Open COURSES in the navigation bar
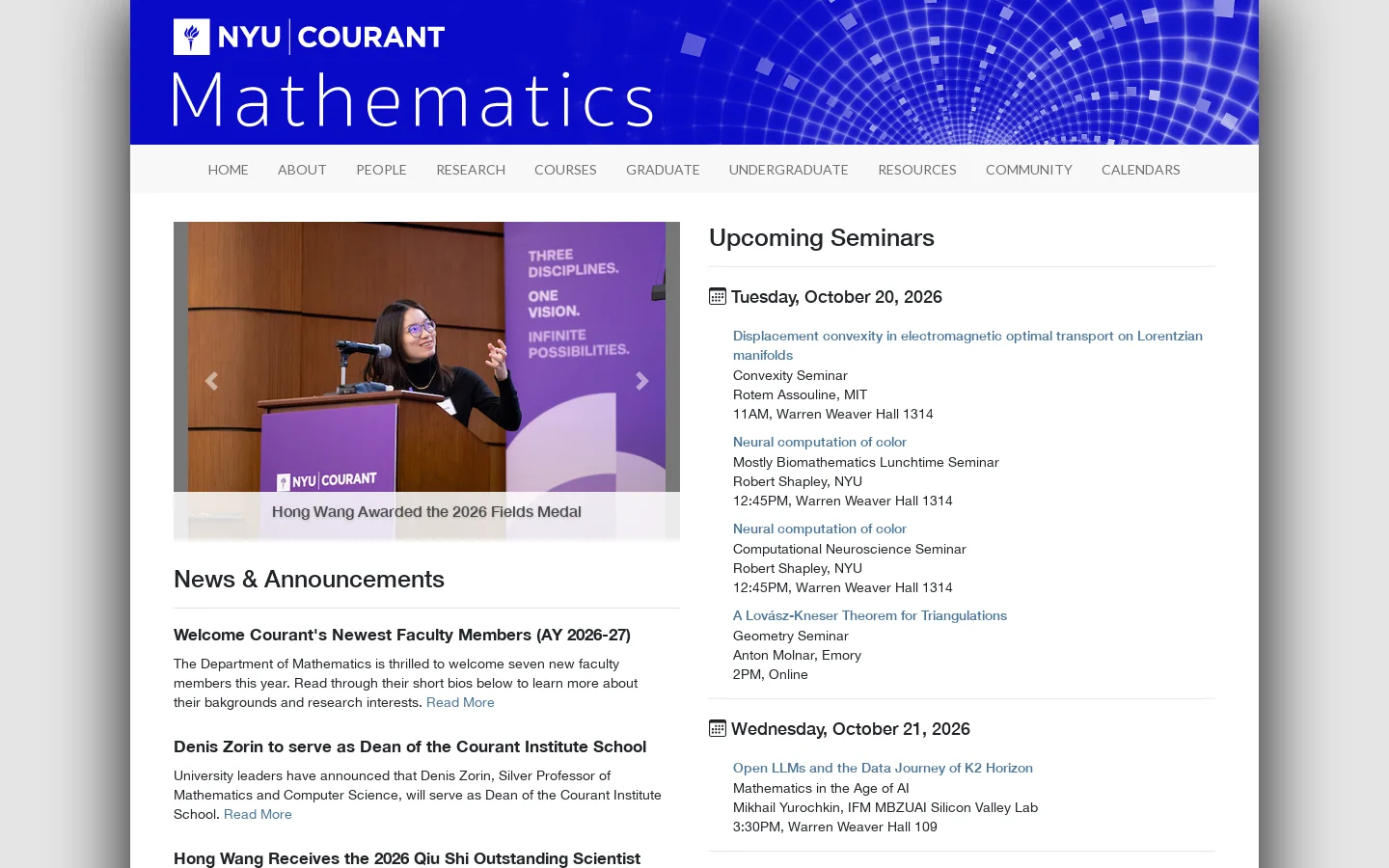This screenshot has height=868, width=1389. pyautogui.click(x=565, y=170)
